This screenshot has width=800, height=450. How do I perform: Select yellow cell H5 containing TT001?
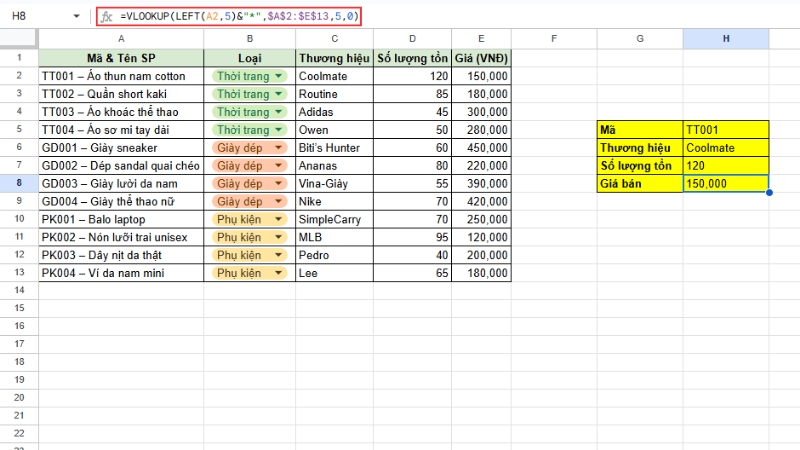coord(726,130)
